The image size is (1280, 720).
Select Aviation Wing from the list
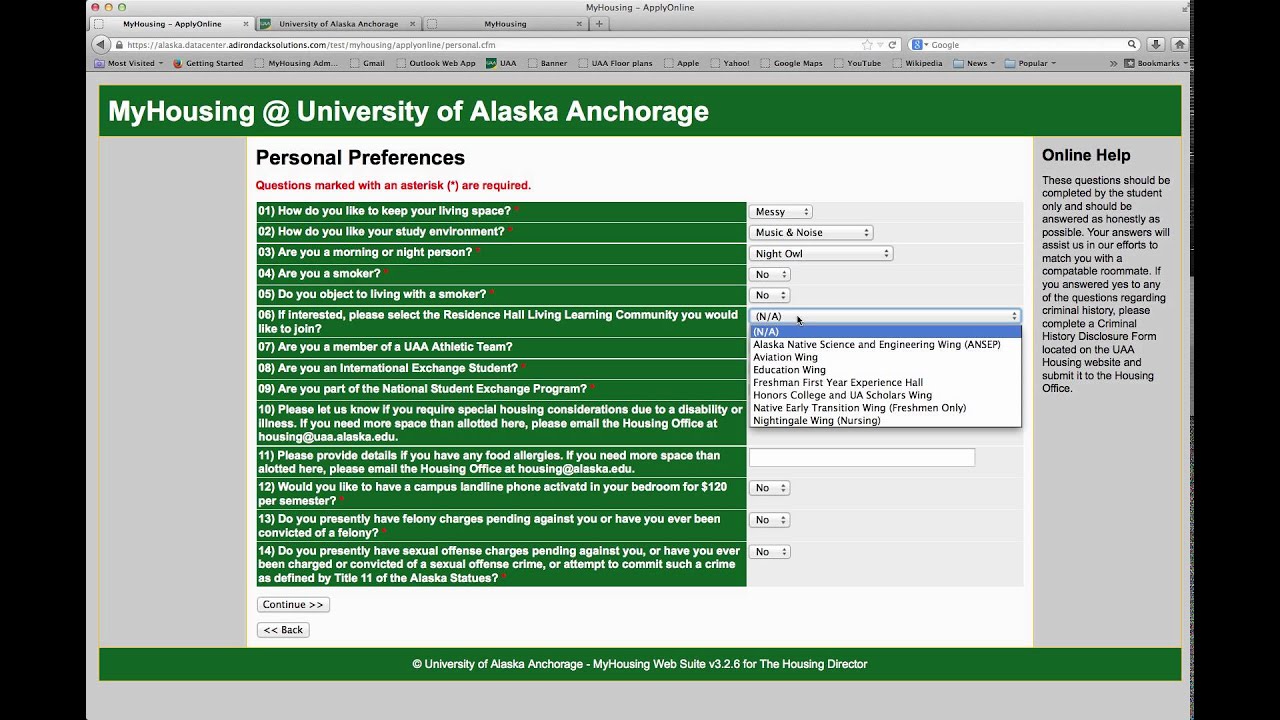point(785,357)
